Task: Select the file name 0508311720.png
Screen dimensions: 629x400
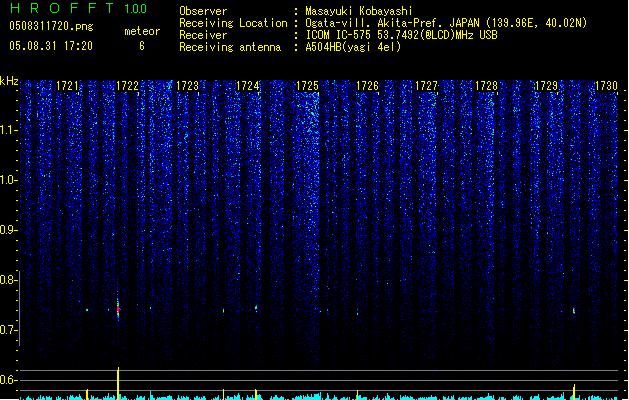Action: (51, 26)
